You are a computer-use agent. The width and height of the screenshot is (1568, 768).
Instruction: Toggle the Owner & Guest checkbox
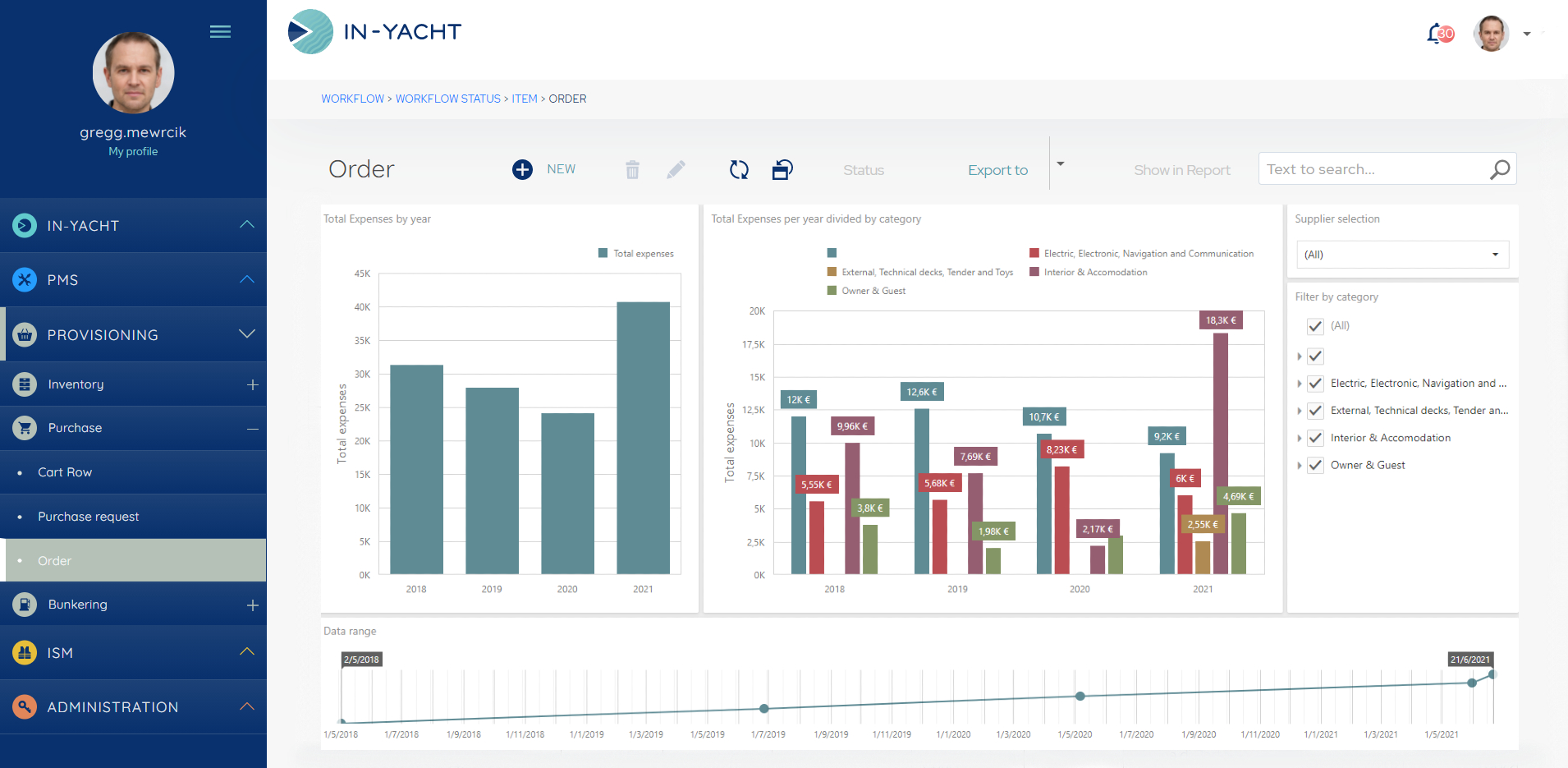coord(1315,466)
